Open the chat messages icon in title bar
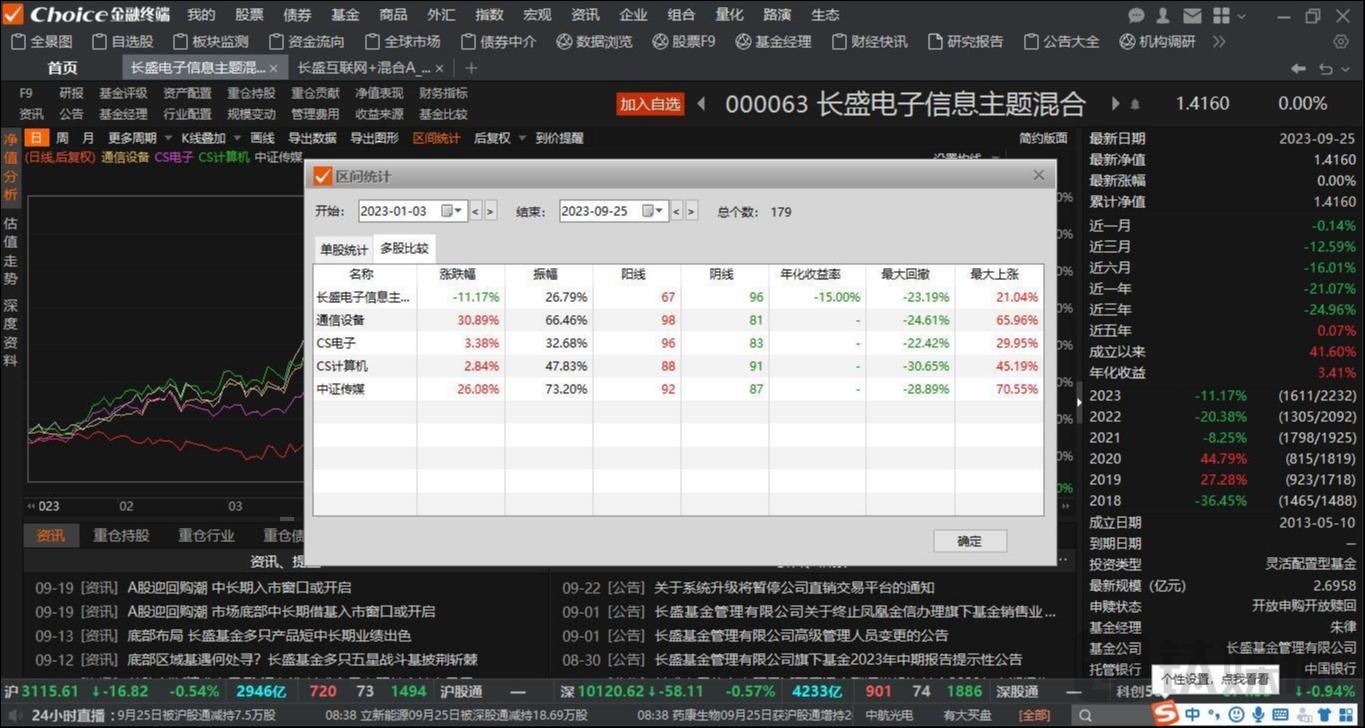1365x728 pixels. pos(1136,15)
